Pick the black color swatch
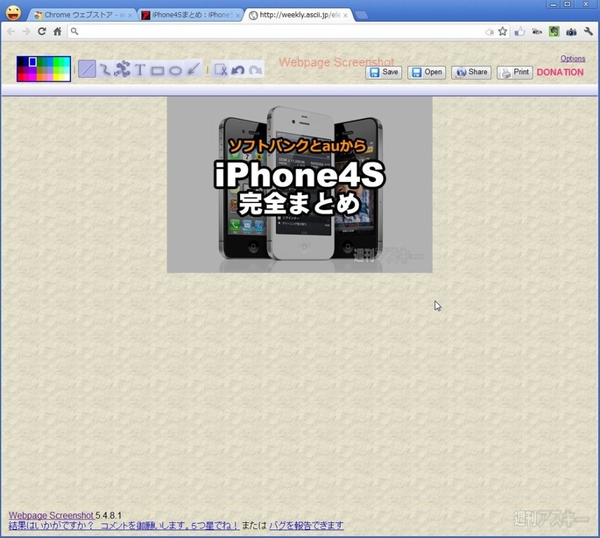Viewport: 600px width, 538px height. tap(20, 60)
